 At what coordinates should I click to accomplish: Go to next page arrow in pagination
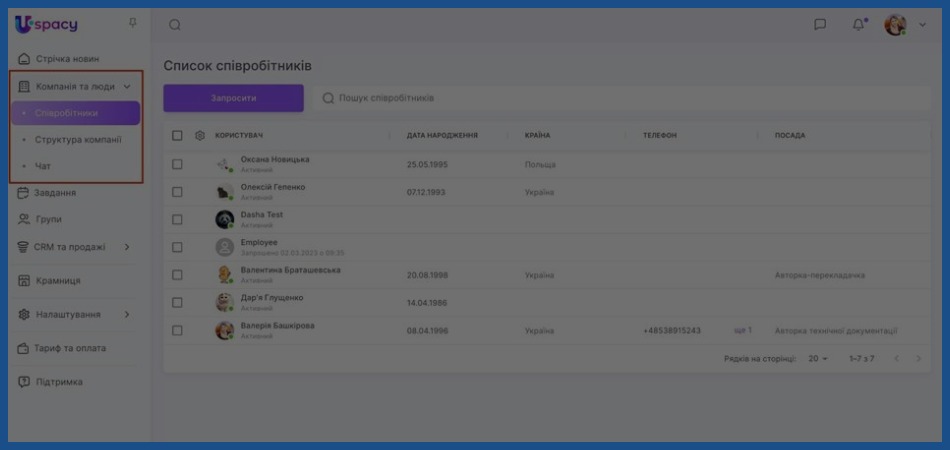coord(919,358)
